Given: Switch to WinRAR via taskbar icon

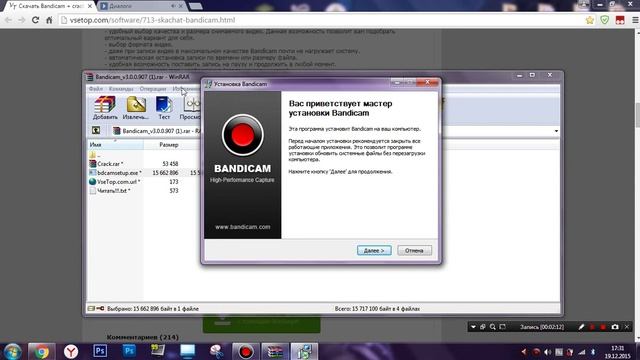Looking at the screenshot, I should [x=275, y=351].
